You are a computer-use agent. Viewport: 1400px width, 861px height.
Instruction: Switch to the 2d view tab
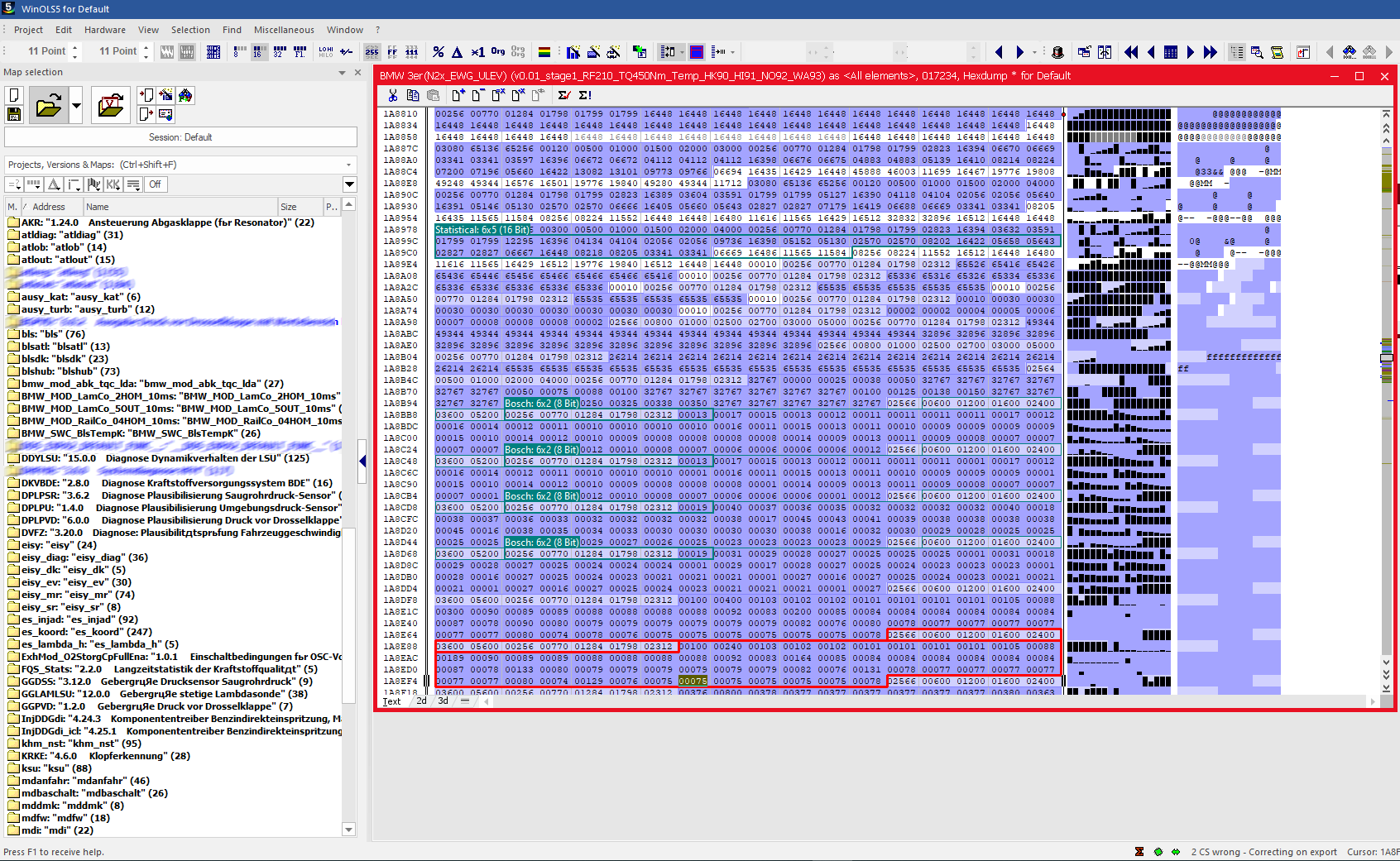[421, 701]
